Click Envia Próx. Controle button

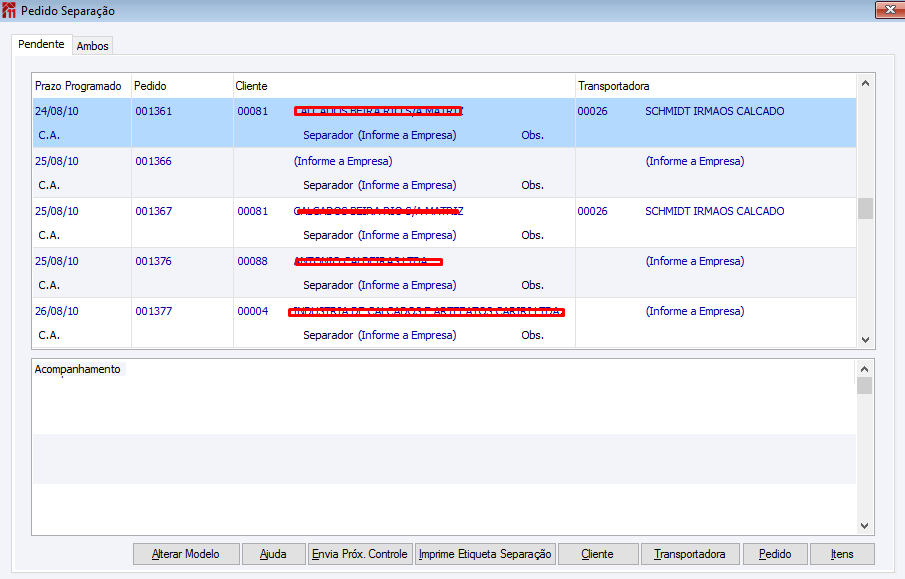pos(360,554)
